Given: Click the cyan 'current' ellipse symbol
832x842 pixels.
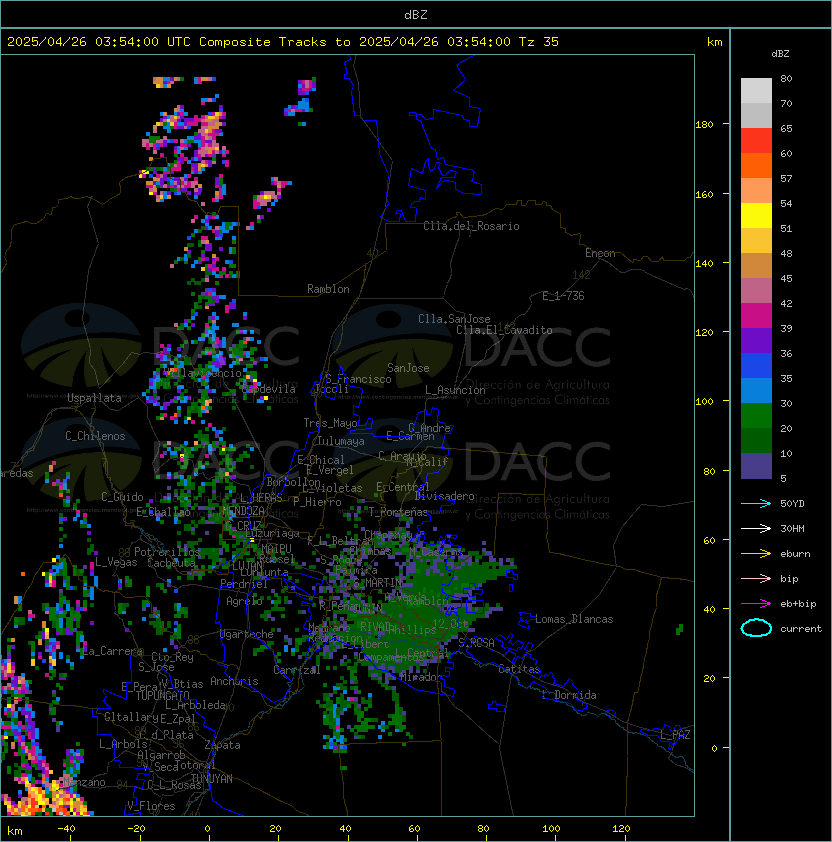Looking at the screenshot, I should [x=756, y=628].
